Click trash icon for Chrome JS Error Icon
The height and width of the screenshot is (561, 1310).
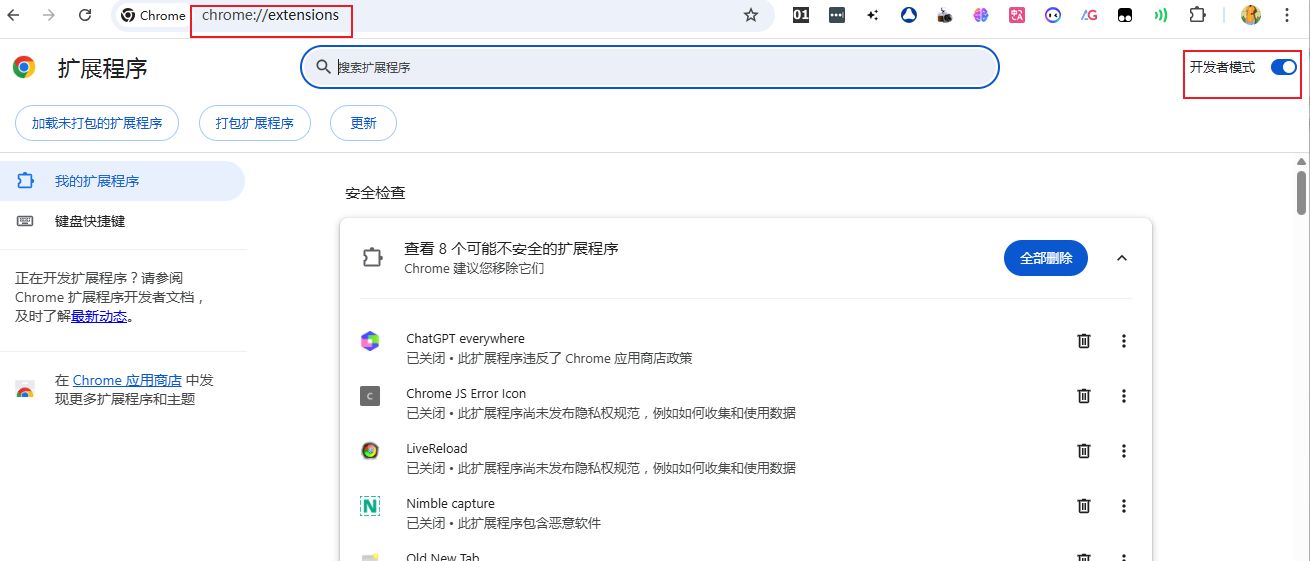[1083, 396]
